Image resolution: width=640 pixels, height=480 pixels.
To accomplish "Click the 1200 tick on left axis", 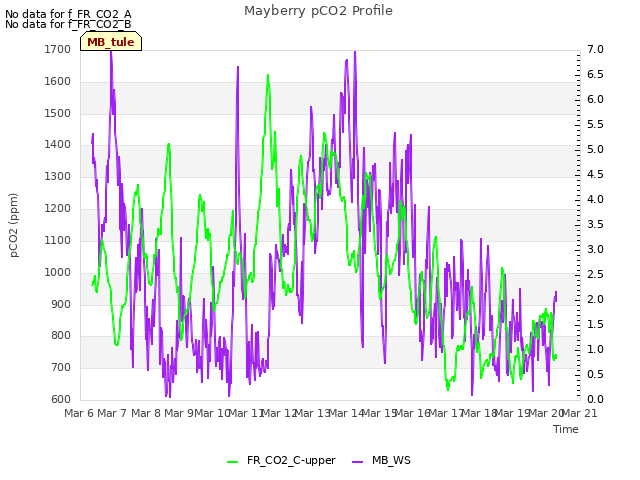I will 58,208.
